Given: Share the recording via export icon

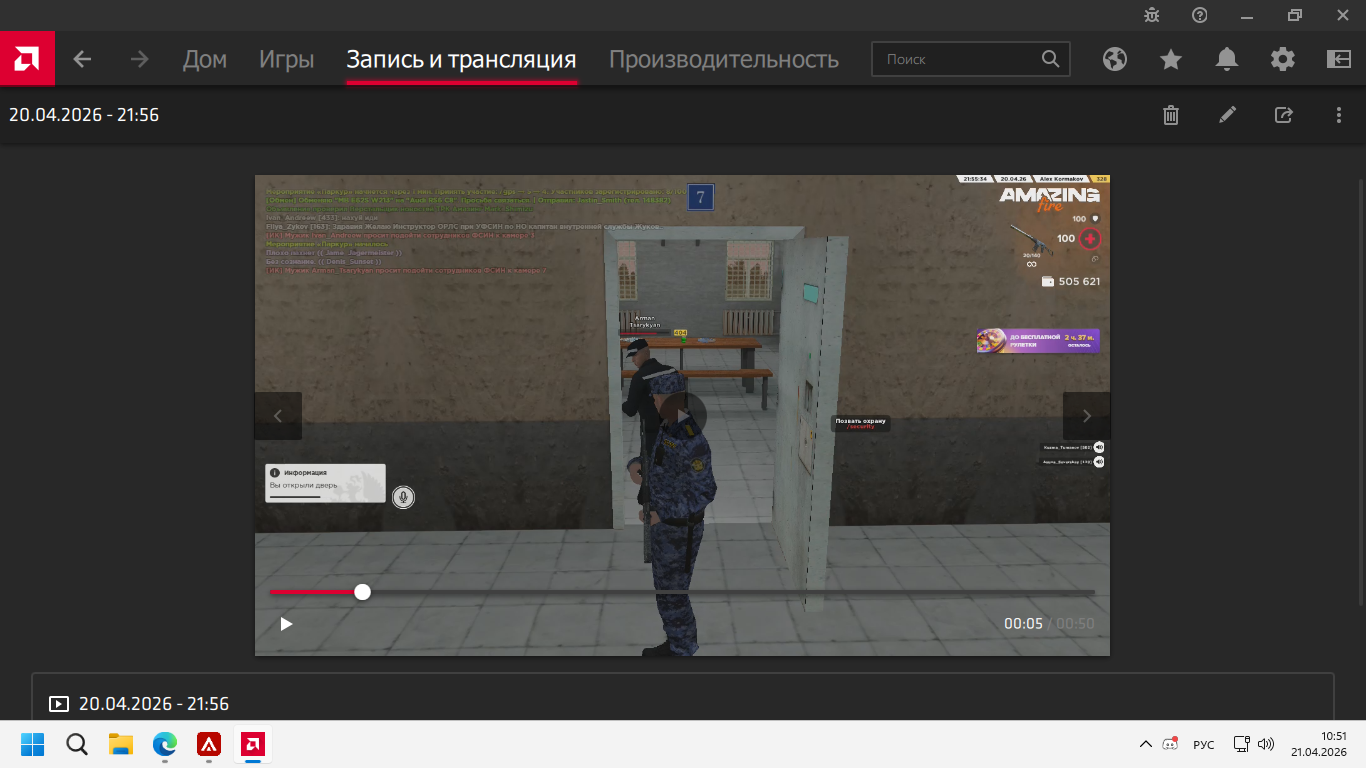Looking at the screenshot, I should (x=1283, y=115).
